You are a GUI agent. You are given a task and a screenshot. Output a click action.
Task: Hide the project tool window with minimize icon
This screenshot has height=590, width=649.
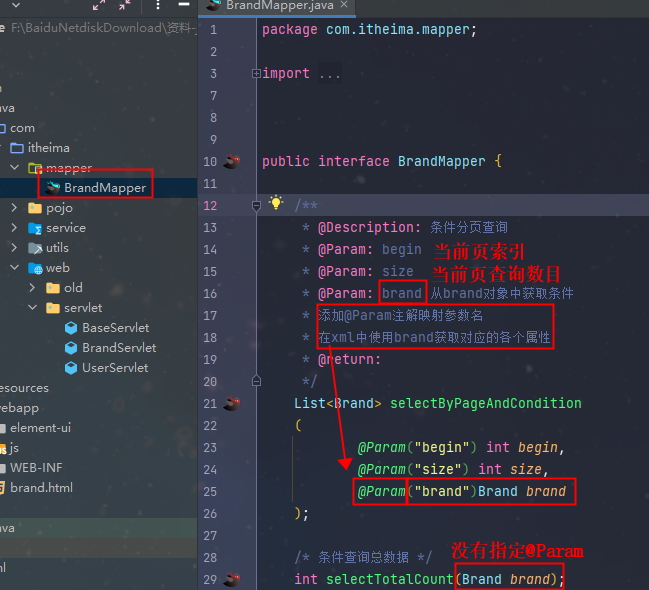tap(184, 4)
